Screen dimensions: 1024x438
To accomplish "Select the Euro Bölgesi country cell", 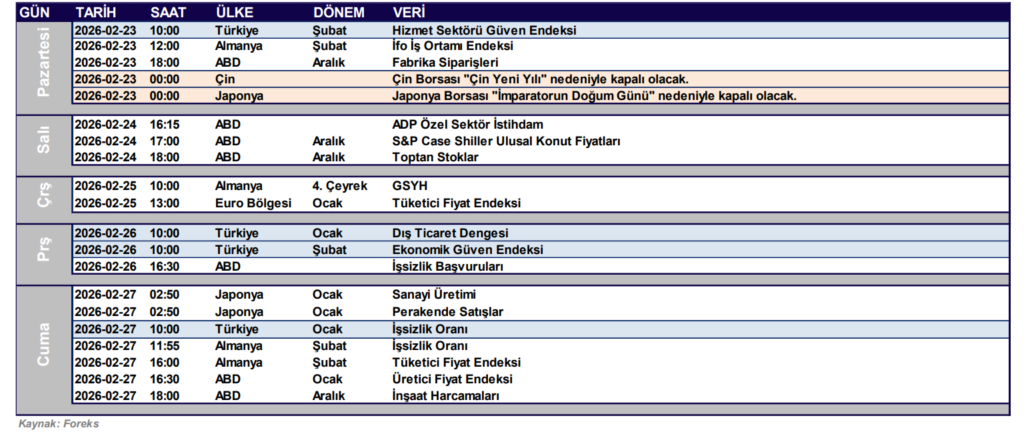I will pyautogui.click(x=253, y=203).
